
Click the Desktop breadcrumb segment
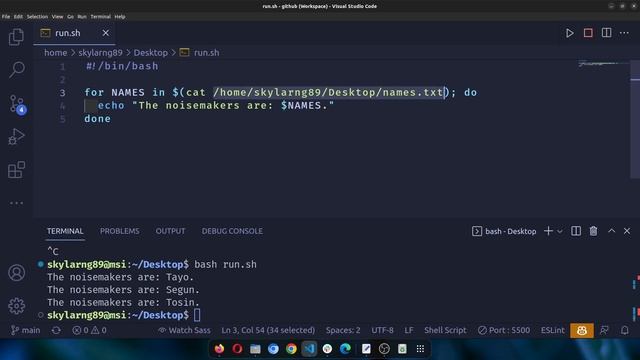click(x=151, y=53)
